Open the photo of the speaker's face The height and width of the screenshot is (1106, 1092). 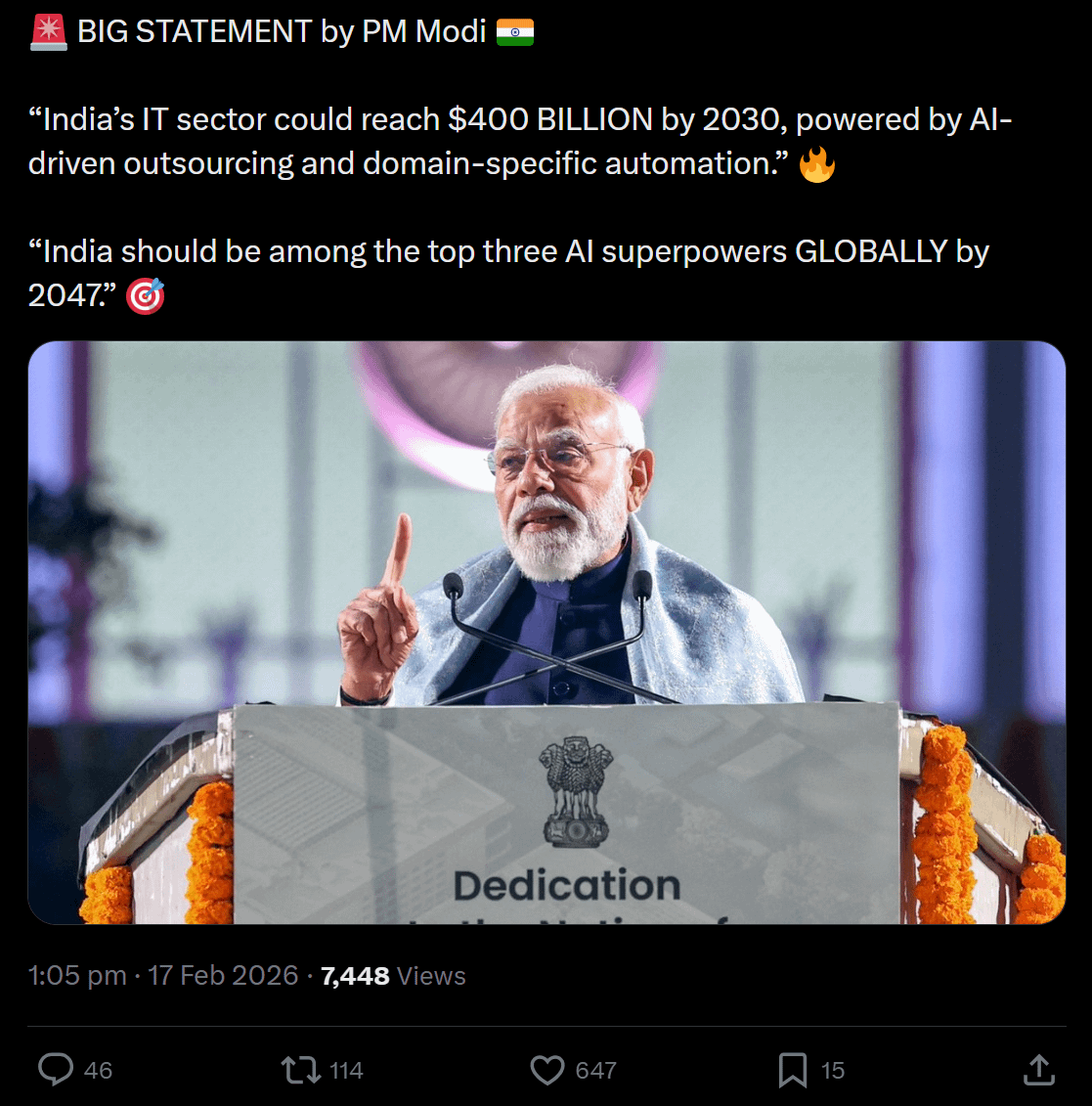[562, 469]
